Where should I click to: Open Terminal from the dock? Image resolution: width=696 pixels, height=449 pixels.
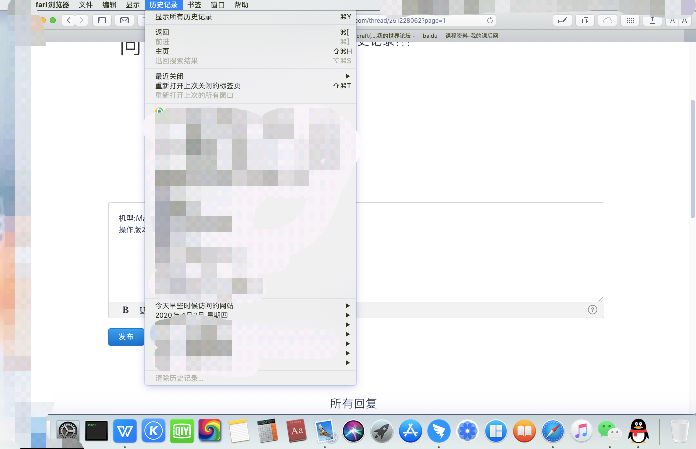pos(97,431)
